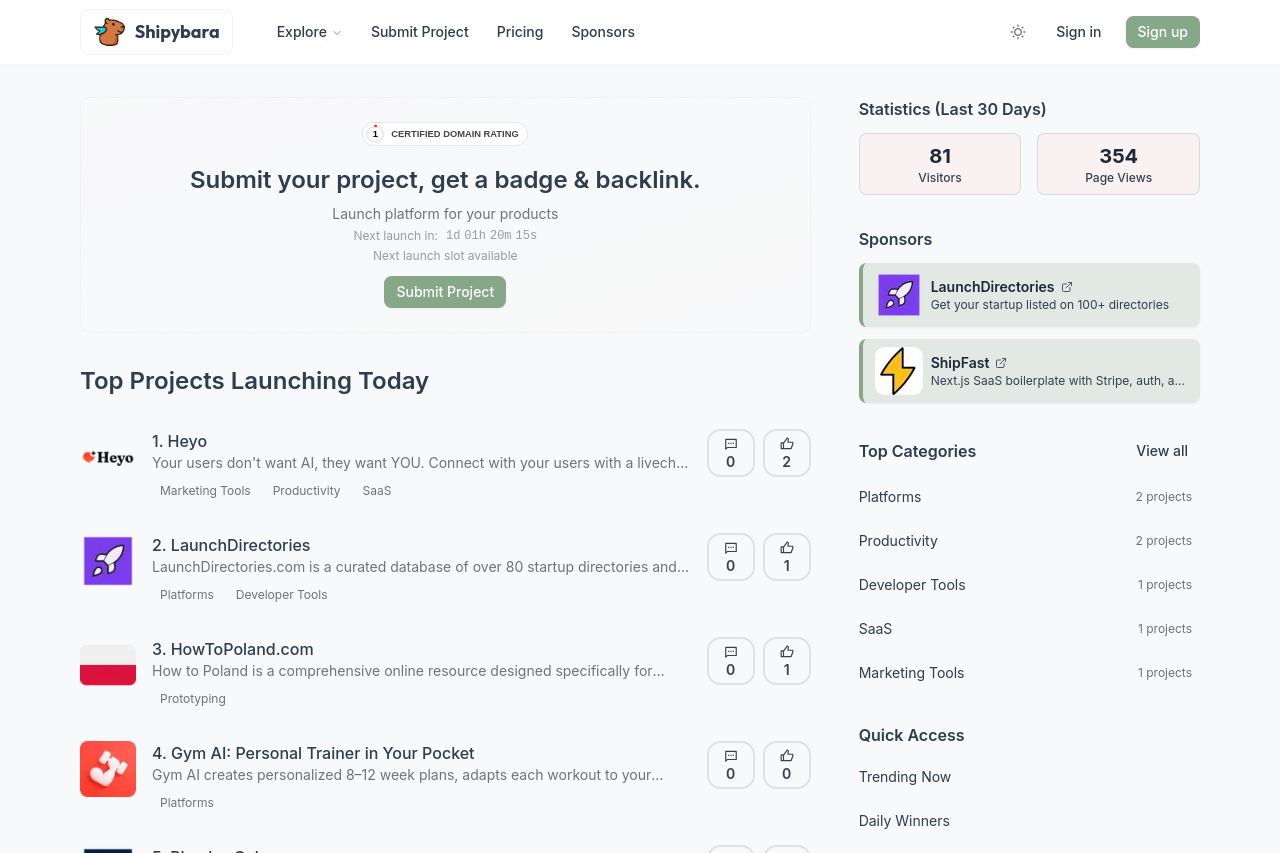Open Daily Winners quick access link
The height and width of the screenshot is (853, 1280).
pos(904,821)
